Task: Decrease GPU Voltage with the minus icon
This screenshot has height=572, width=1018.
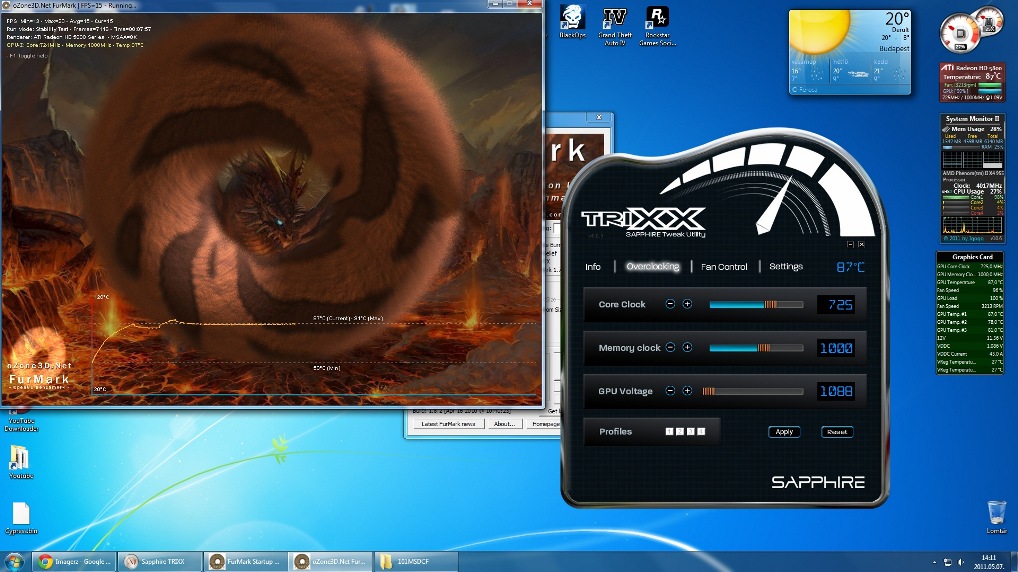Action: pos(670,391)
